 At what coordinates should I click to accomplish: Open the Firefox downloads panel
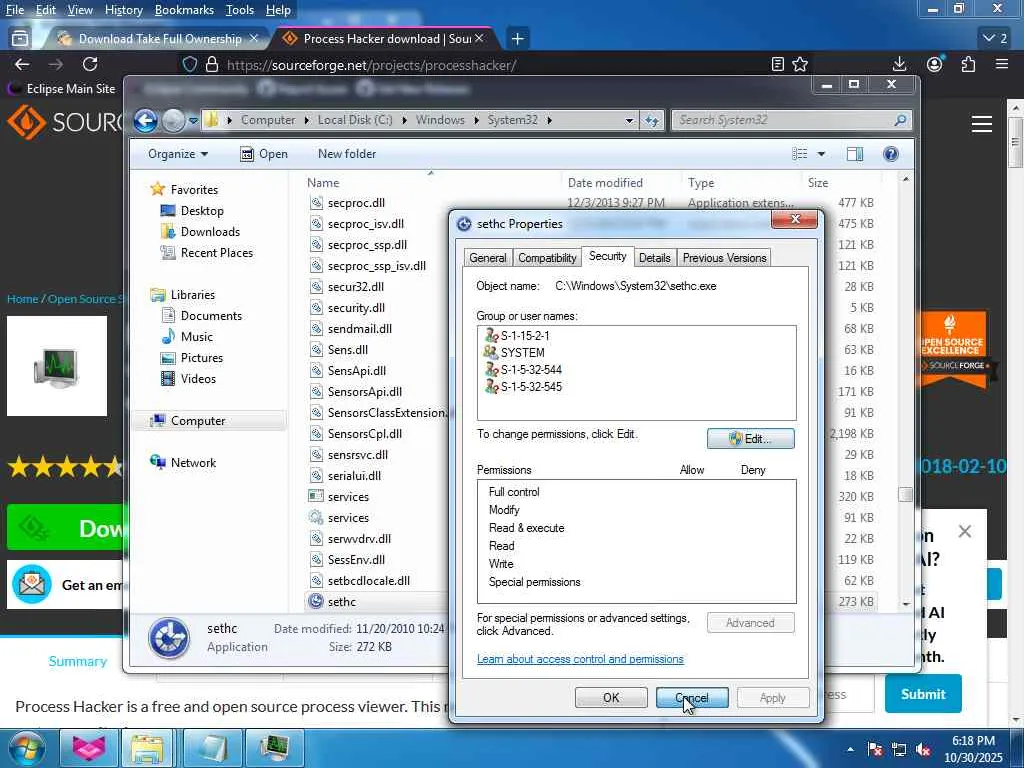click(x=899, y=64)
